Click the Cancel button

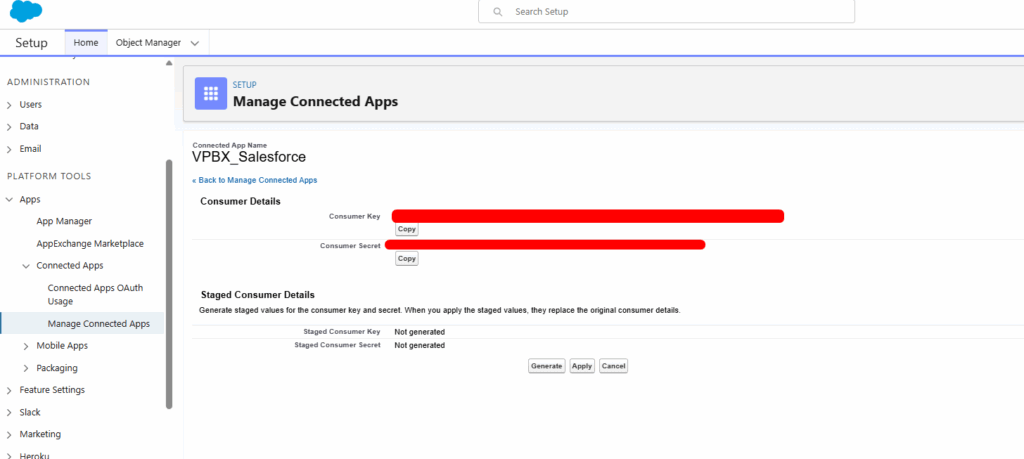[x=613, y=366]
